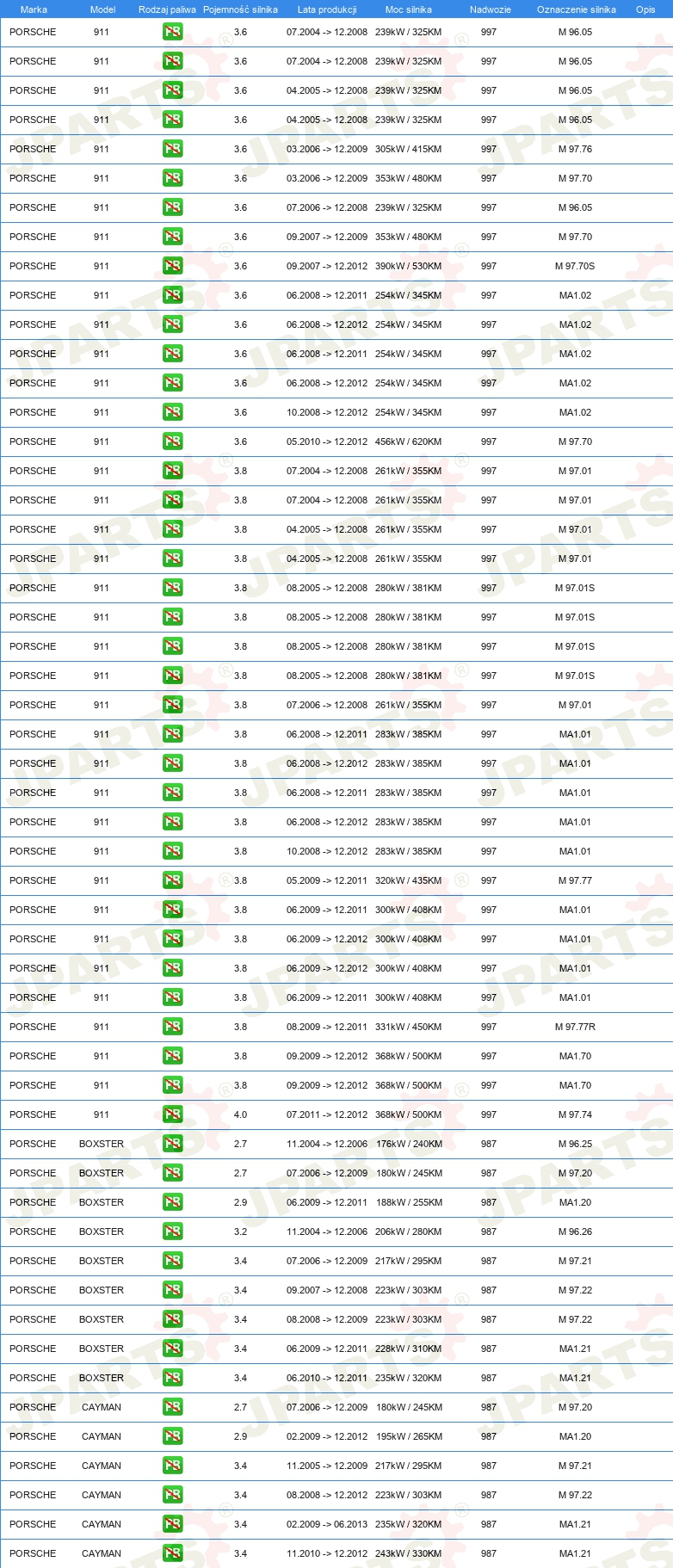
Task: Click fuel icon in Boxster 3.2 206kW row
Action: (172, 1232)
